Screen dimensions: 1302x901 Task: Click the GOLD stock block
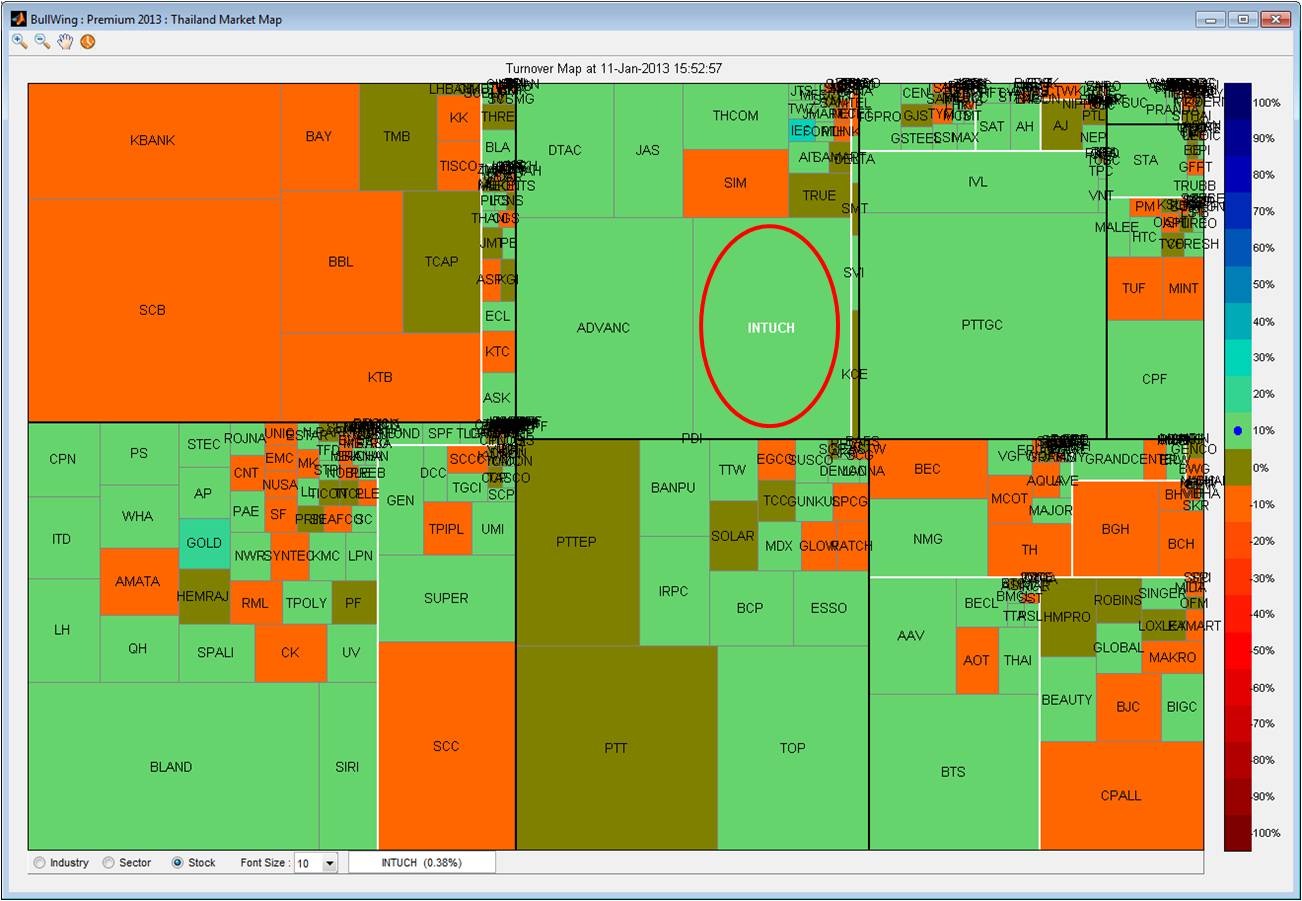click(x=204, y=543)
